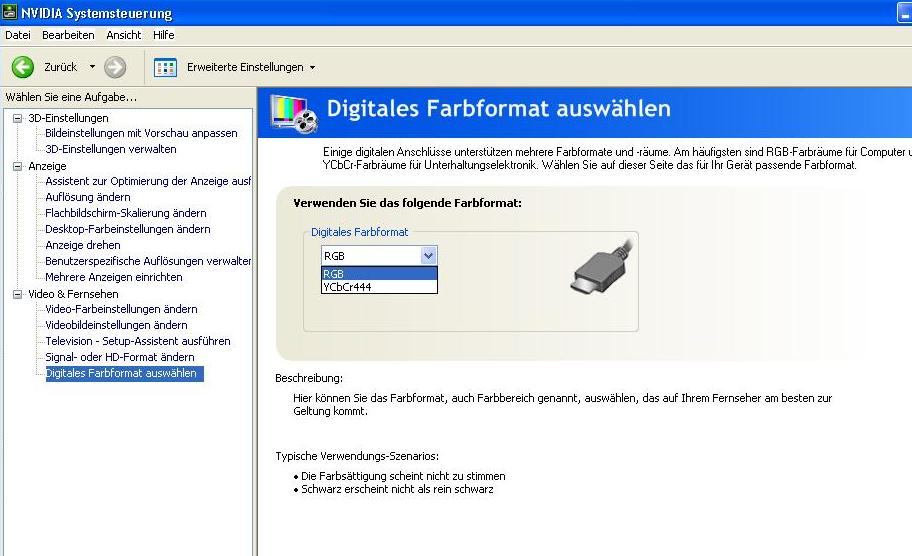Click the Wählen Sie eine Aufgabe heading
Viewport: 912px width, 556px height.
pyautogui.click(x=71, y=97)
